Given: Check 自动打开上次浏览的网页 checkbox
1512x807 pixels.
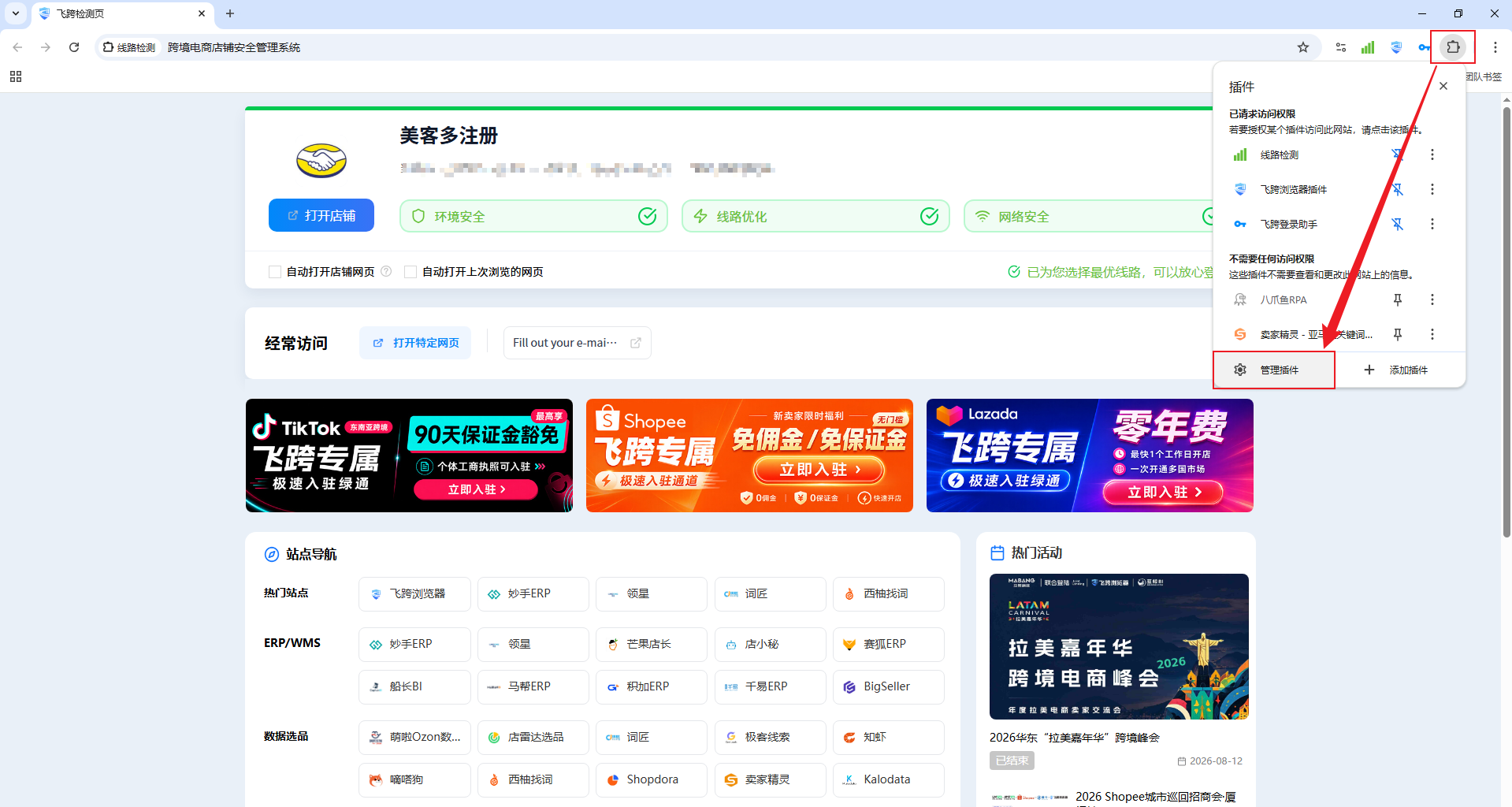Looking at the screenshot, I should 411,272.
